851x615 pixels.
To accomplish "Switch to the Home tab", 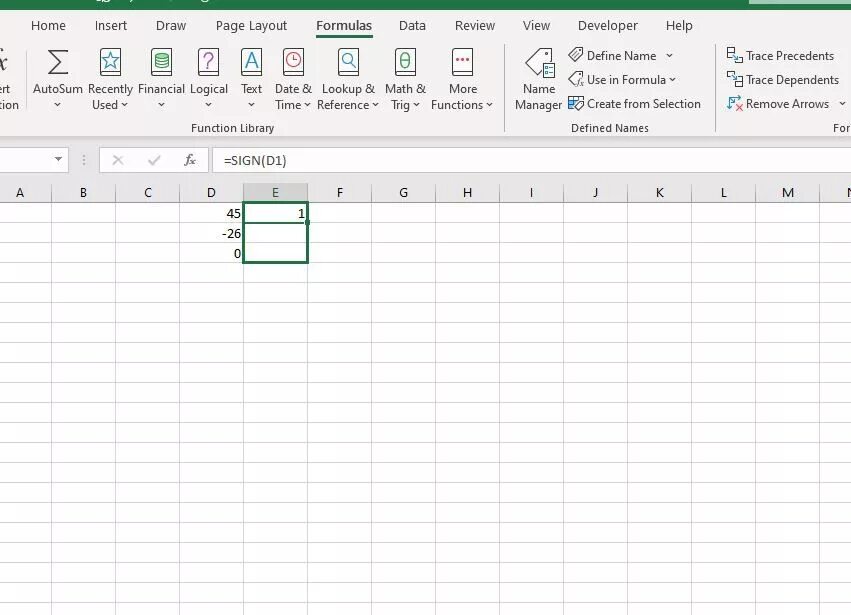I will coord(48,26).
